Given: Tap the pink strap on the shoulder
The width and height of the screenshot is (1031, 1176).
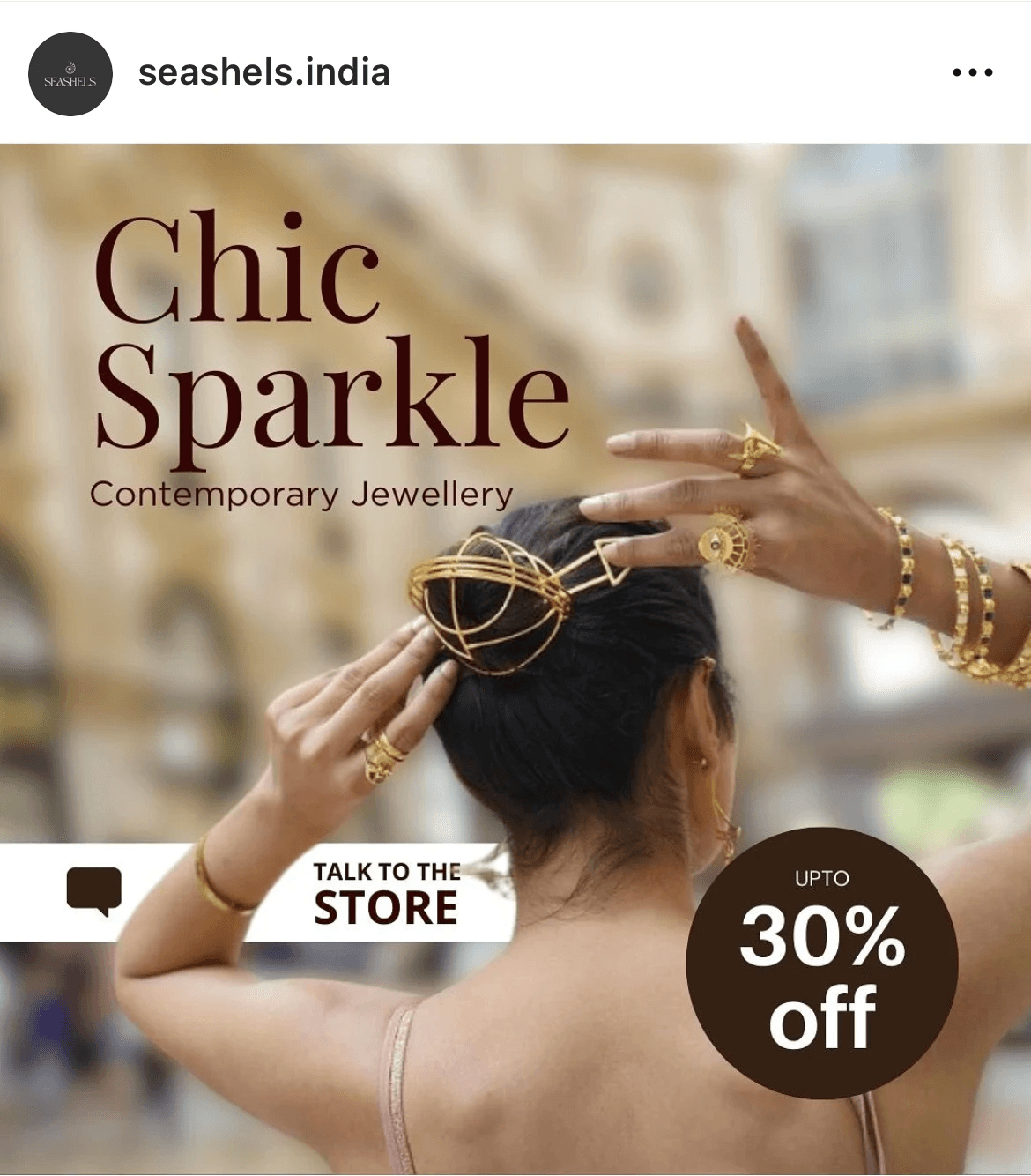Looking at the screenshot, I should point(397,1088).
